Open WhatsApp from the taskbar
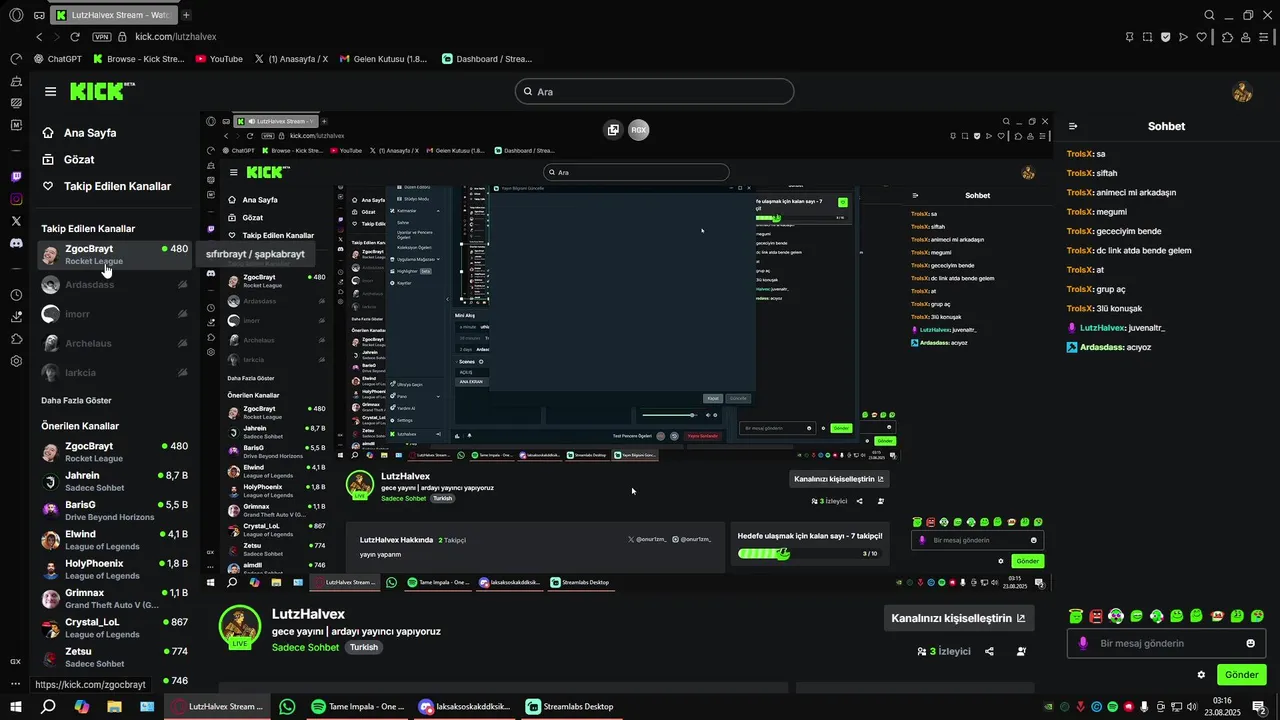1280x720 pixels. (287, 706)
